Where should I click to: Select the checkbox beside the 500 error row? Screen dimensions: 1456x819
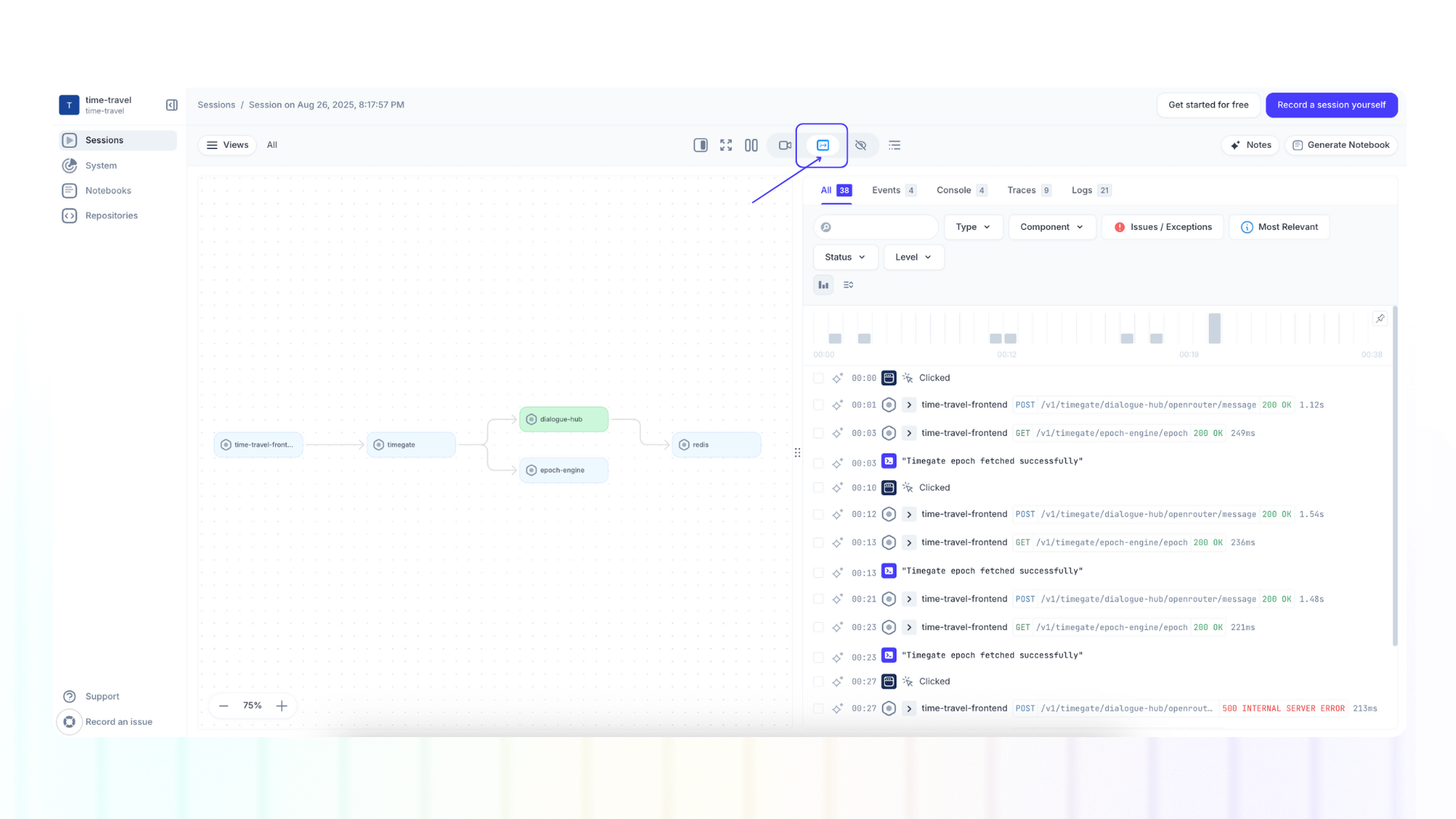click(x=818, y=708)
